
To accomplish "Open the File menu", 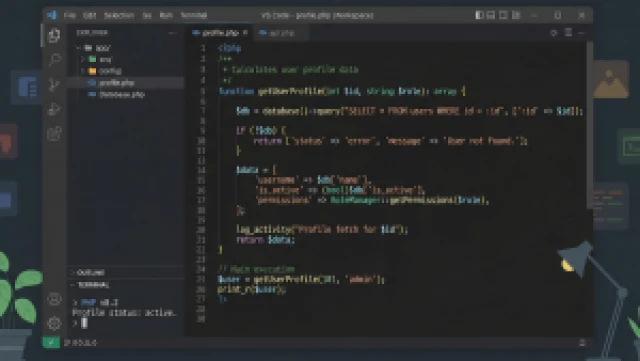I will tap(70, 16).
